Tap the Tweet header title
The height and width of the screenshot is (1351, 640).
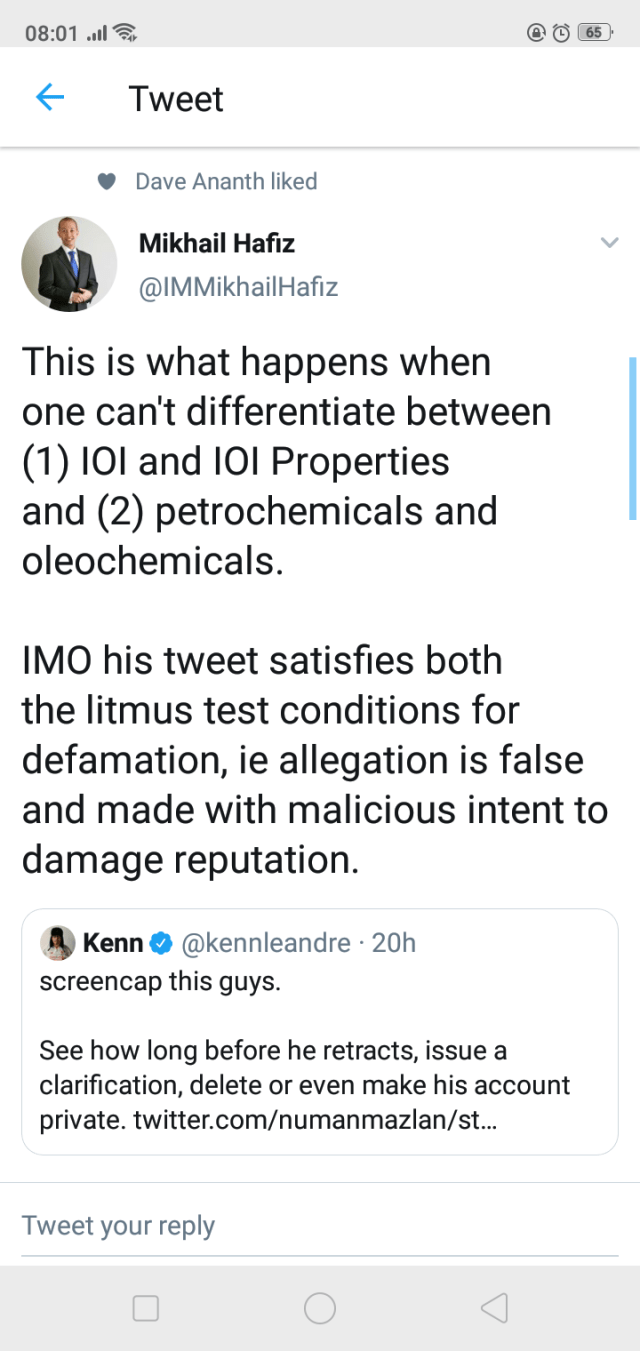(176, 99)
